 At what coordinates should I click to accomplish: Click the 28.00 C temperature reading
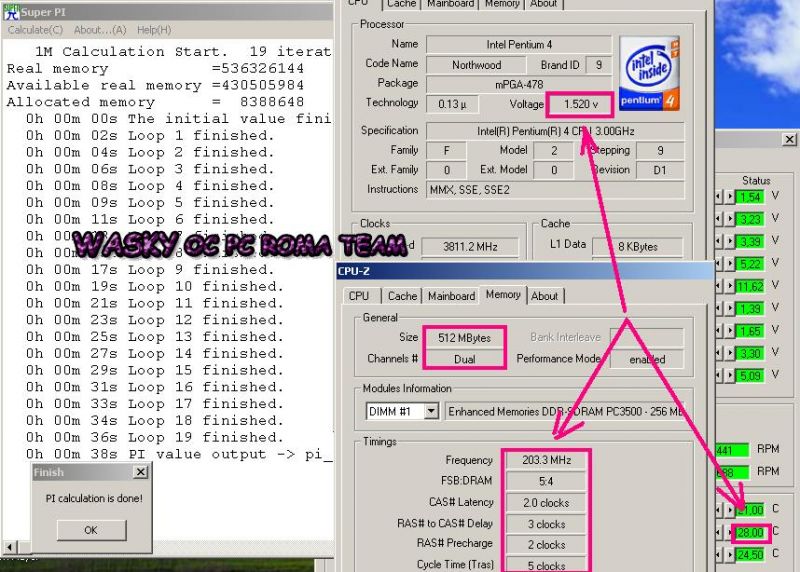click(751, 533)
